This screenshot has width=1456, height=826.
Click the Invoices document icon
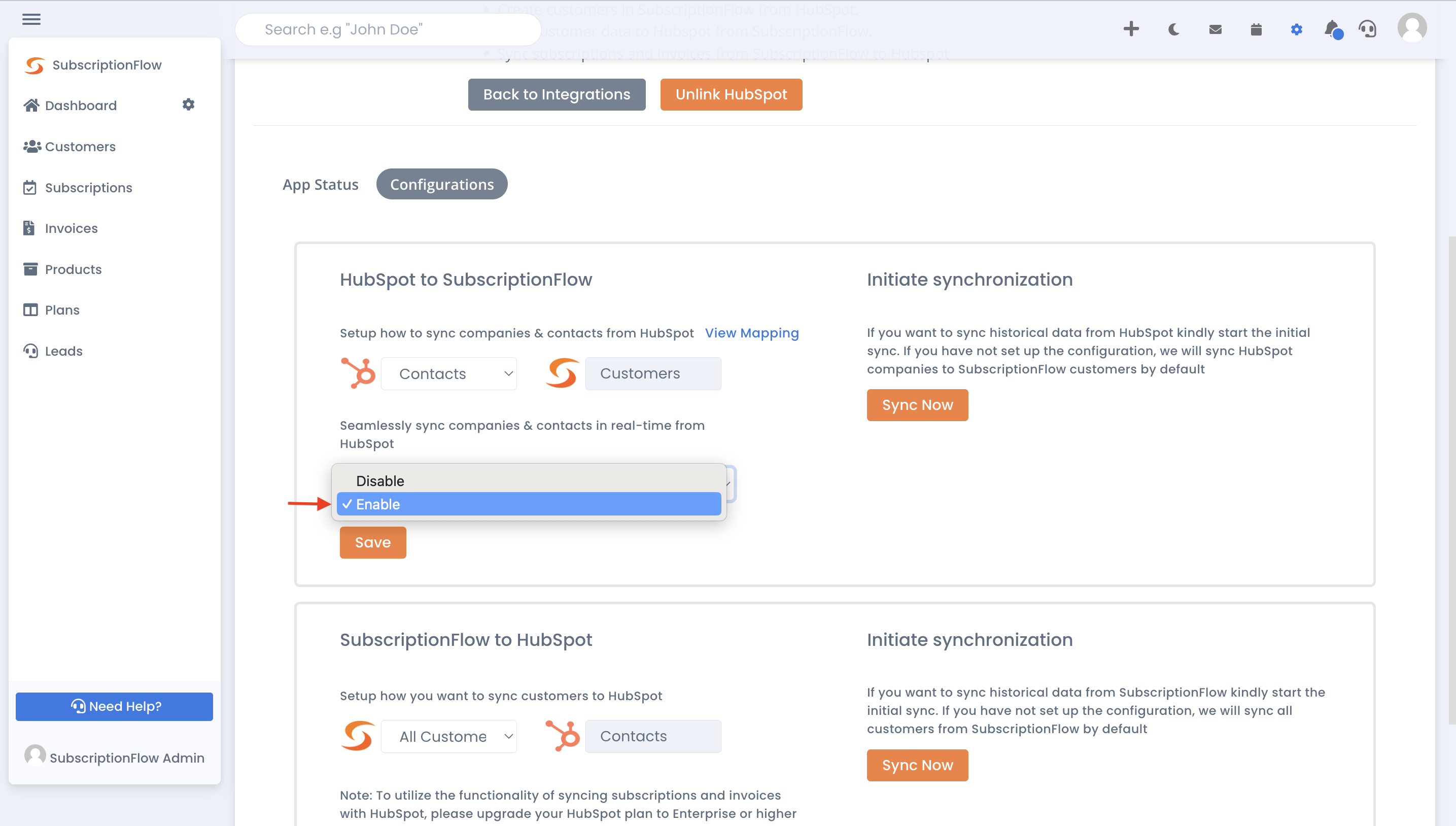tap(29, 228)
